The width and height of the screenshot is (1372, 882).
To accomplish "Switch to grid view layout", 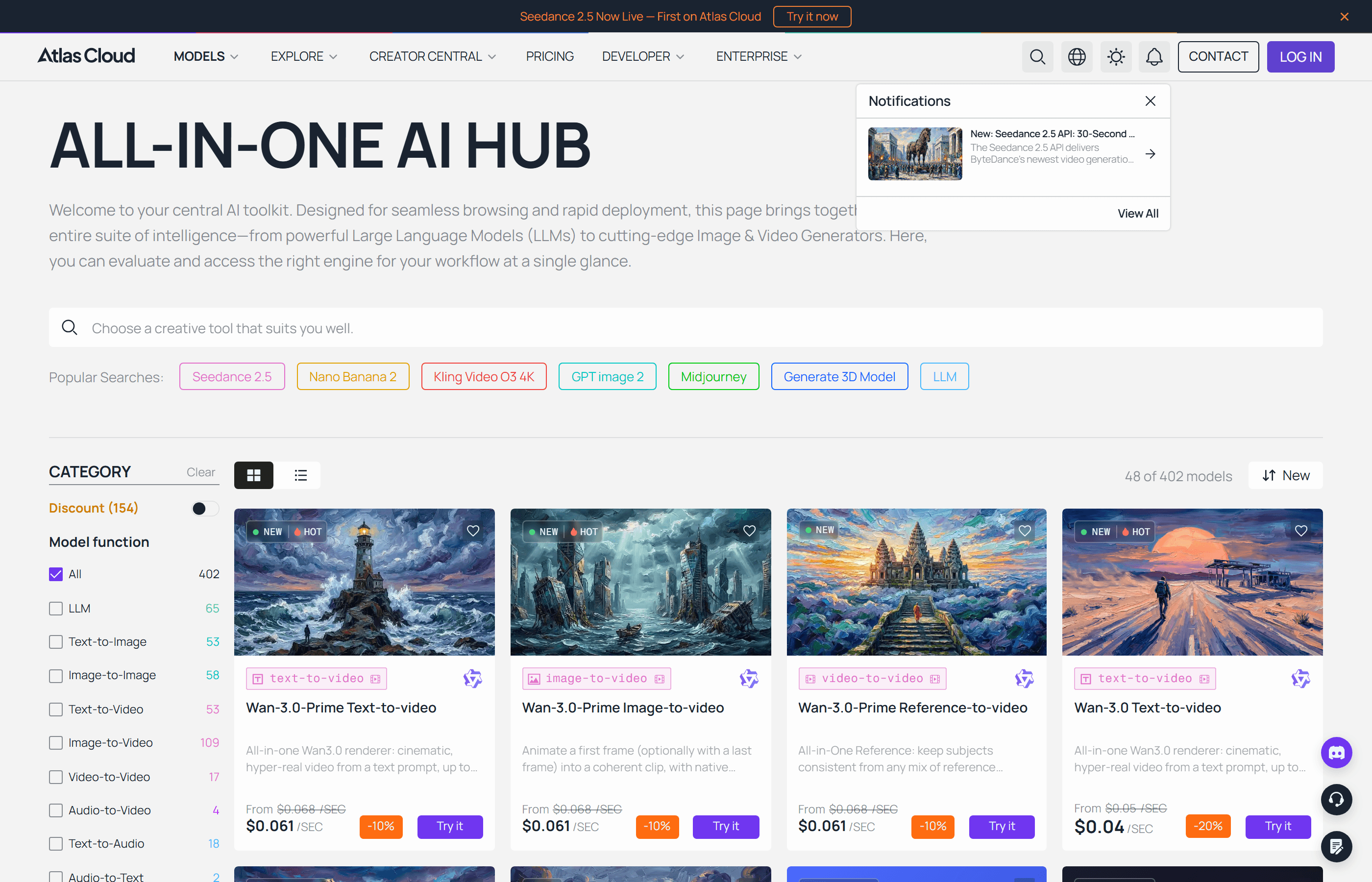I will click(254, 475).
